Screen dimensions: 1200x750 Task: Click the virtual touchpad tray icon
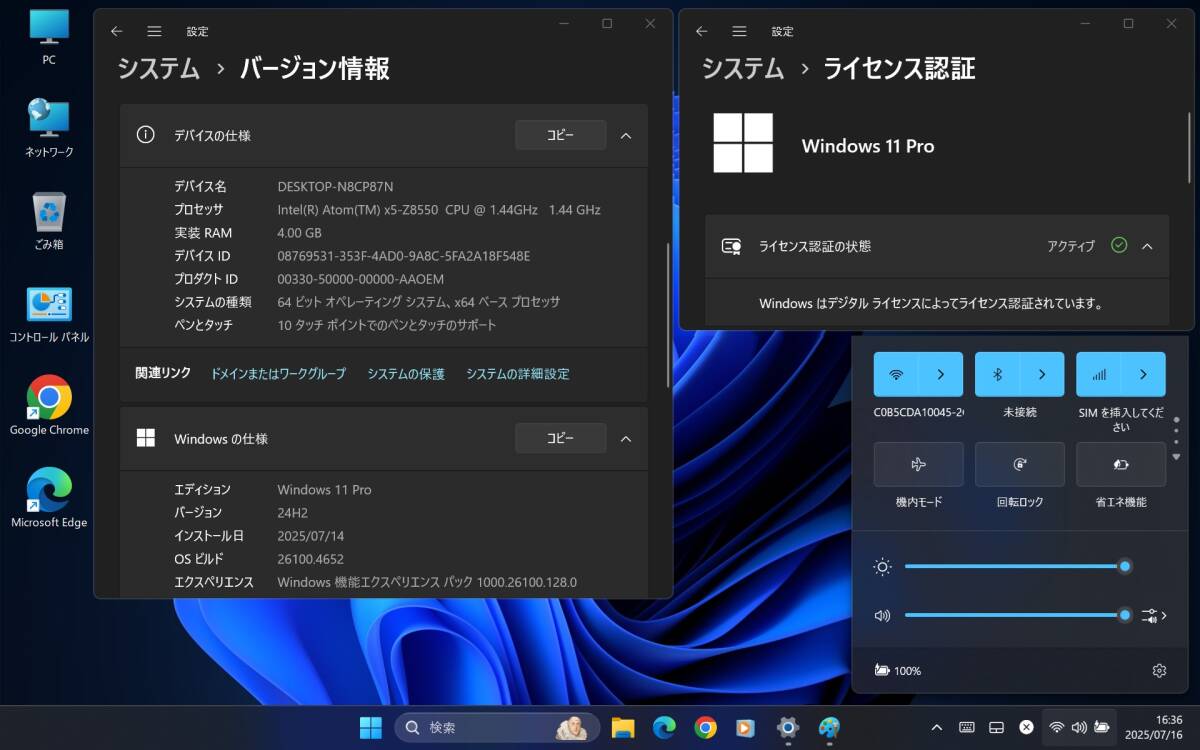click(996, 727)
